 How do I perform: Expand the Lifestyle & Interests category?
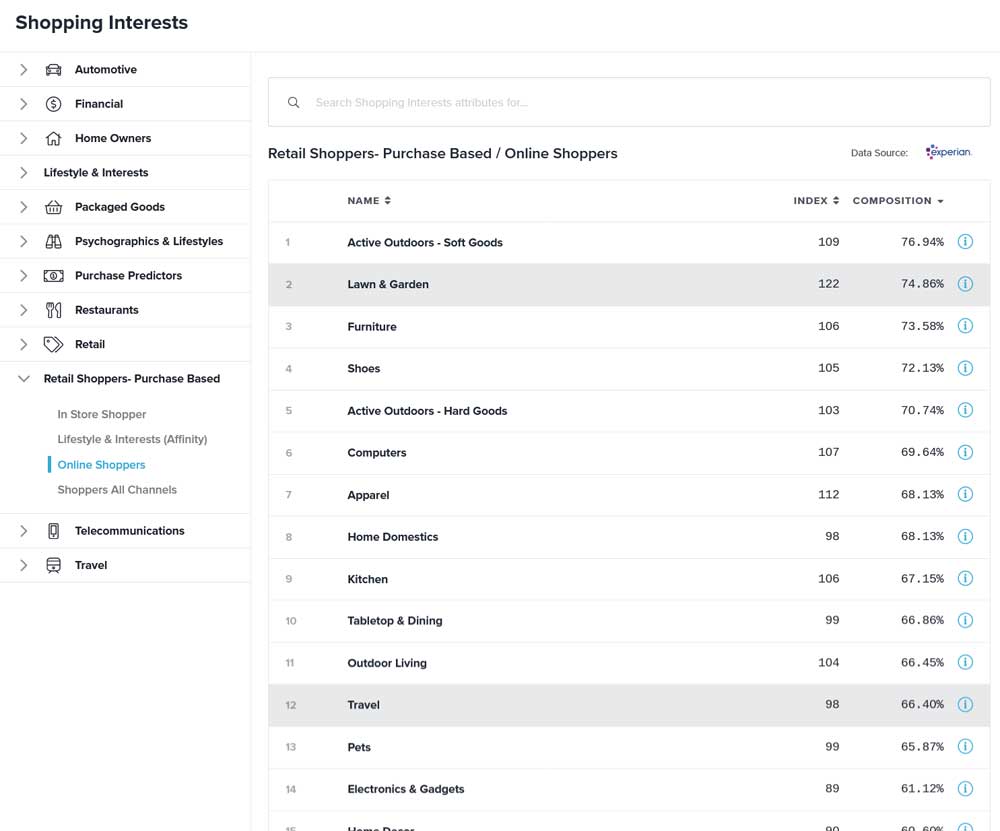(24, 173)
